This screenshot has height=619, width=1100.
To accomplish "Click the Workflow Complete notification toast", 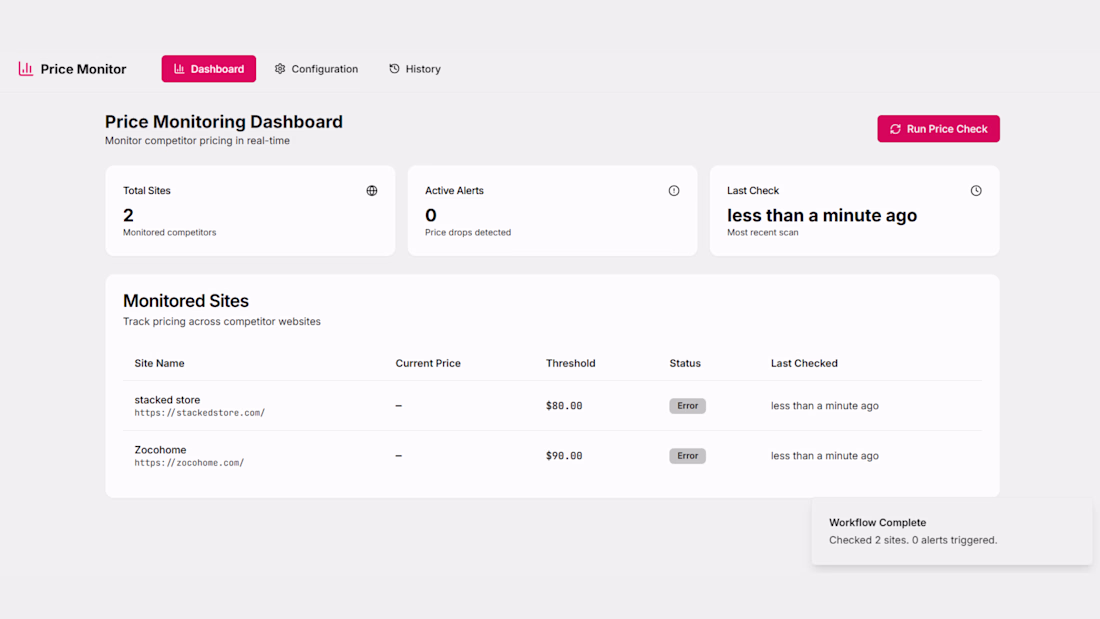I will pyautogui.click(x=951, y=531).
